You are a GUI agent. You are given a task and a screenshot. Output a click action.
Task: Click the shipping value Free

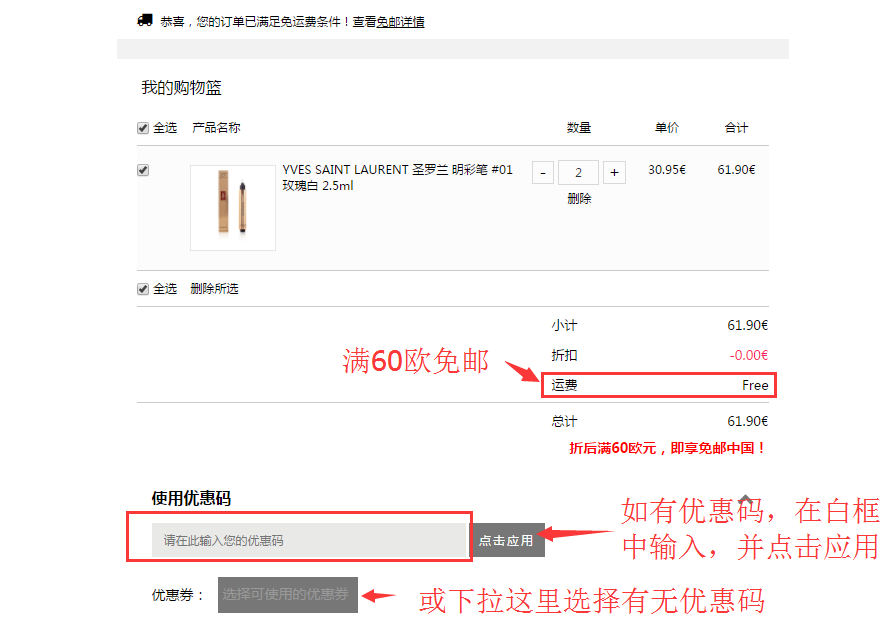(x=755, y=386)
